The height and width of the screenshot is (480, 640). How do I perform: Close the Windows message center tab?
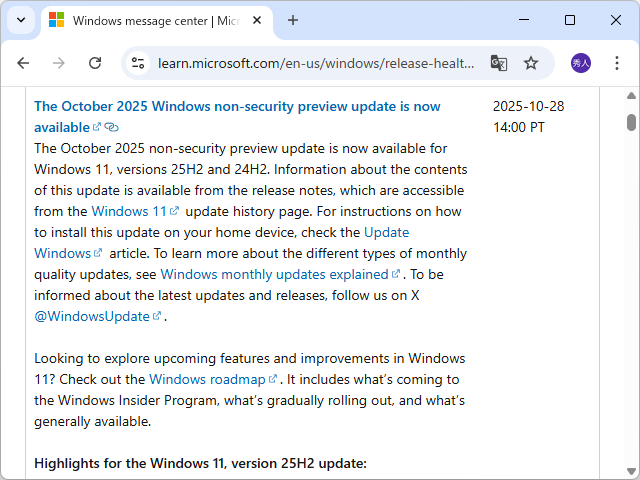258,20
